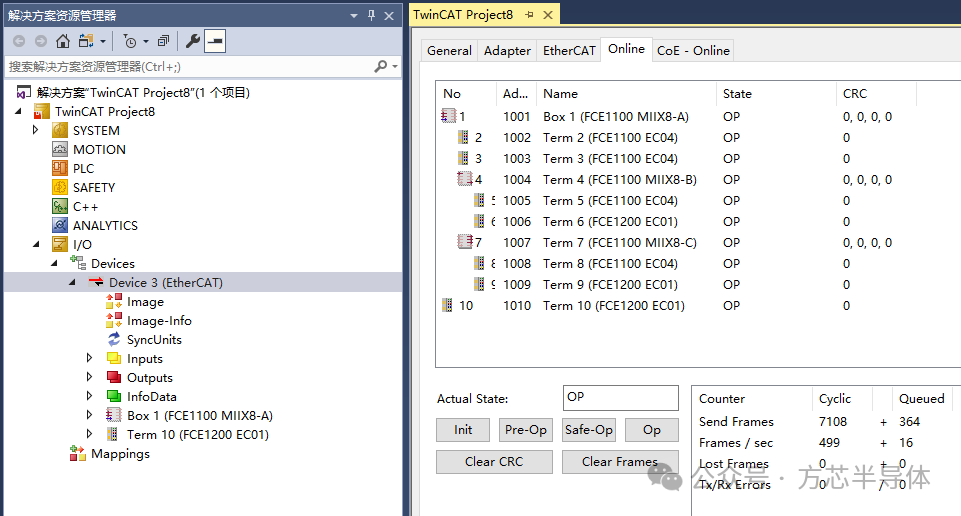Click the Collapse All icon in toolbar
961x516 pixels.
[163, 41]
